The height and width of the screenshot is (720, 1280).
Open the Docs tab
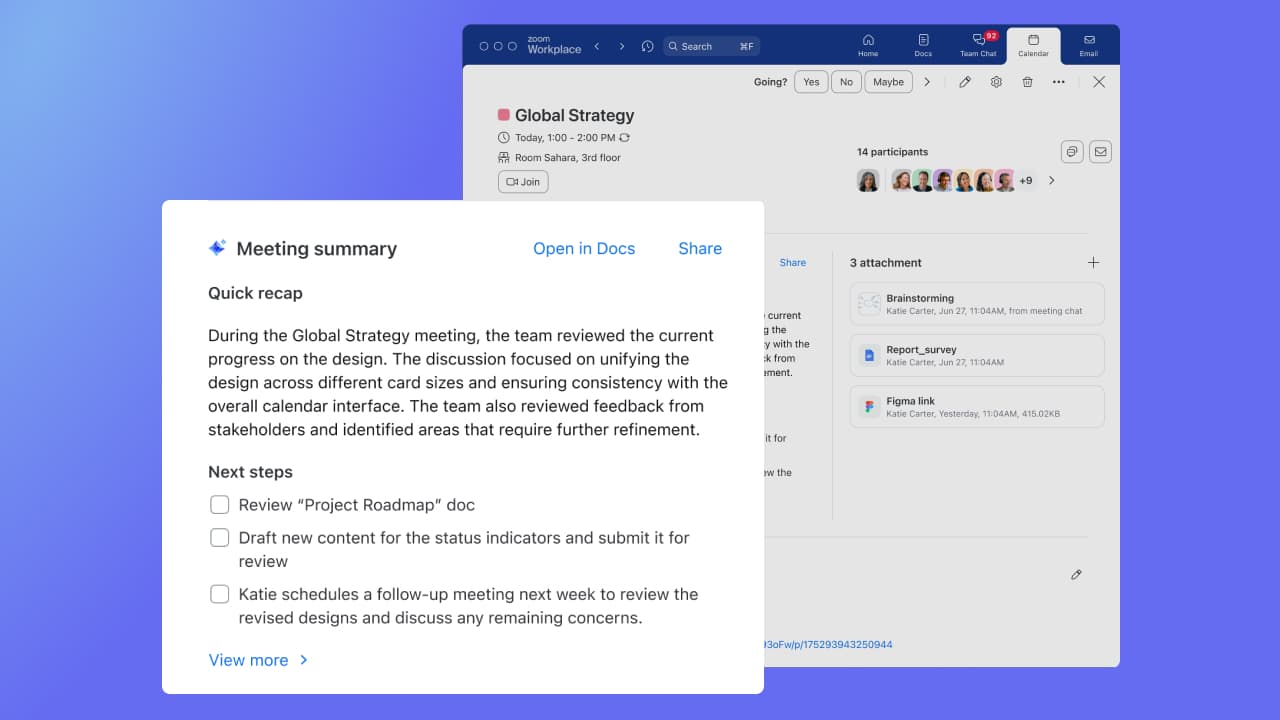pyautogui.click(x=923, y=45)
